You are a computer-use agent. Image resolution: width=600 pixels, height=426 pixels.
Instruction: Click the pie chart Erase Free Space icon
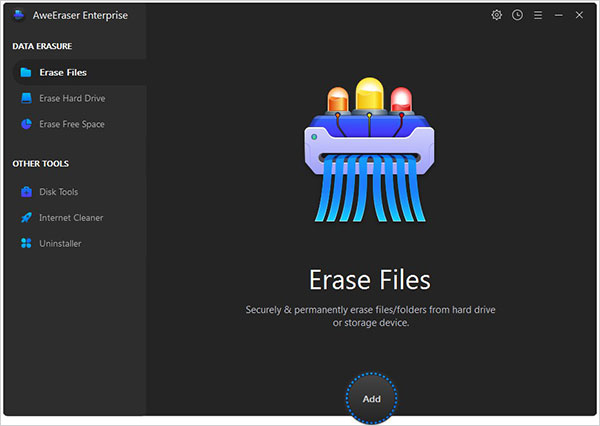26,124
